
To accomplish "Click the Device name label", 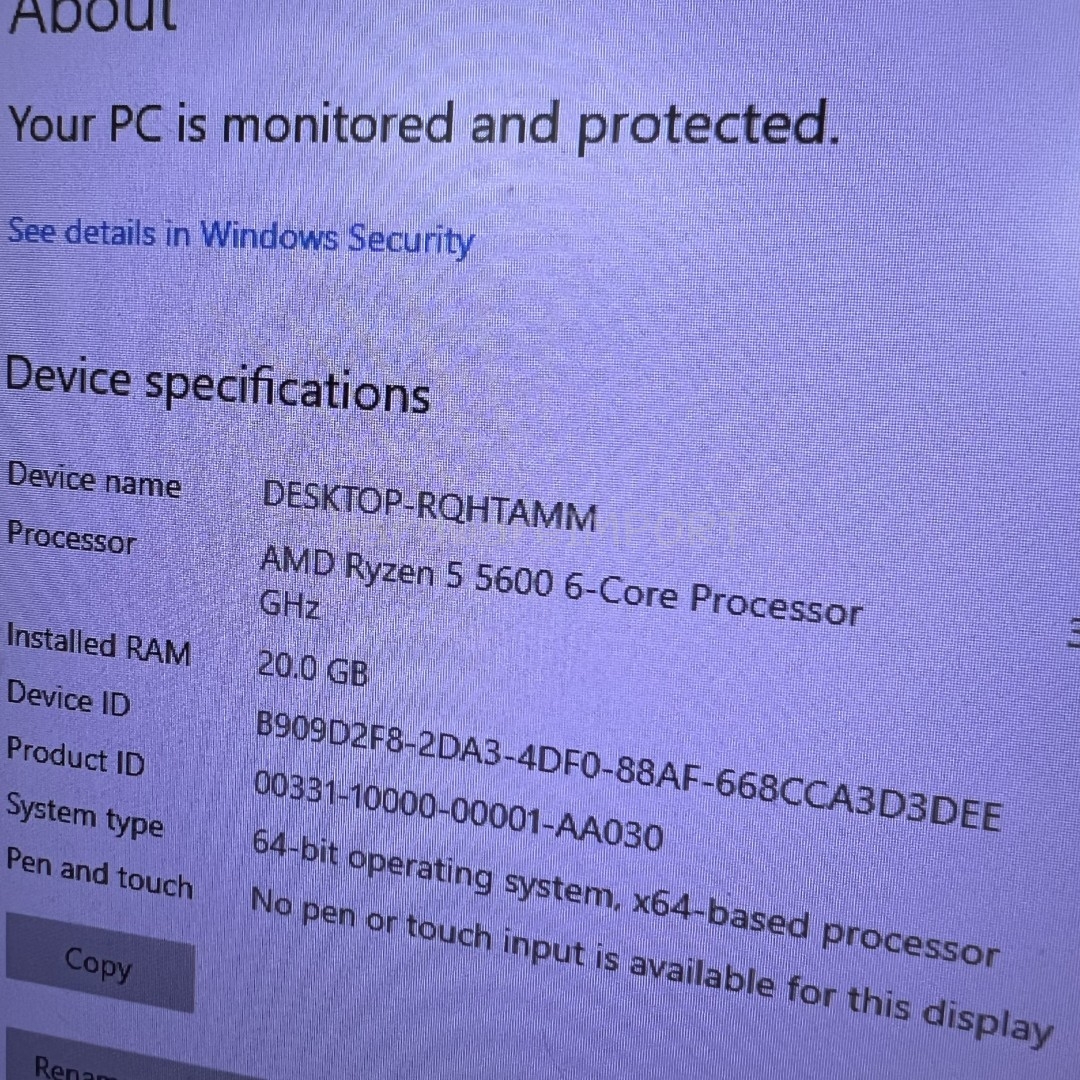I will pos(94,480).
